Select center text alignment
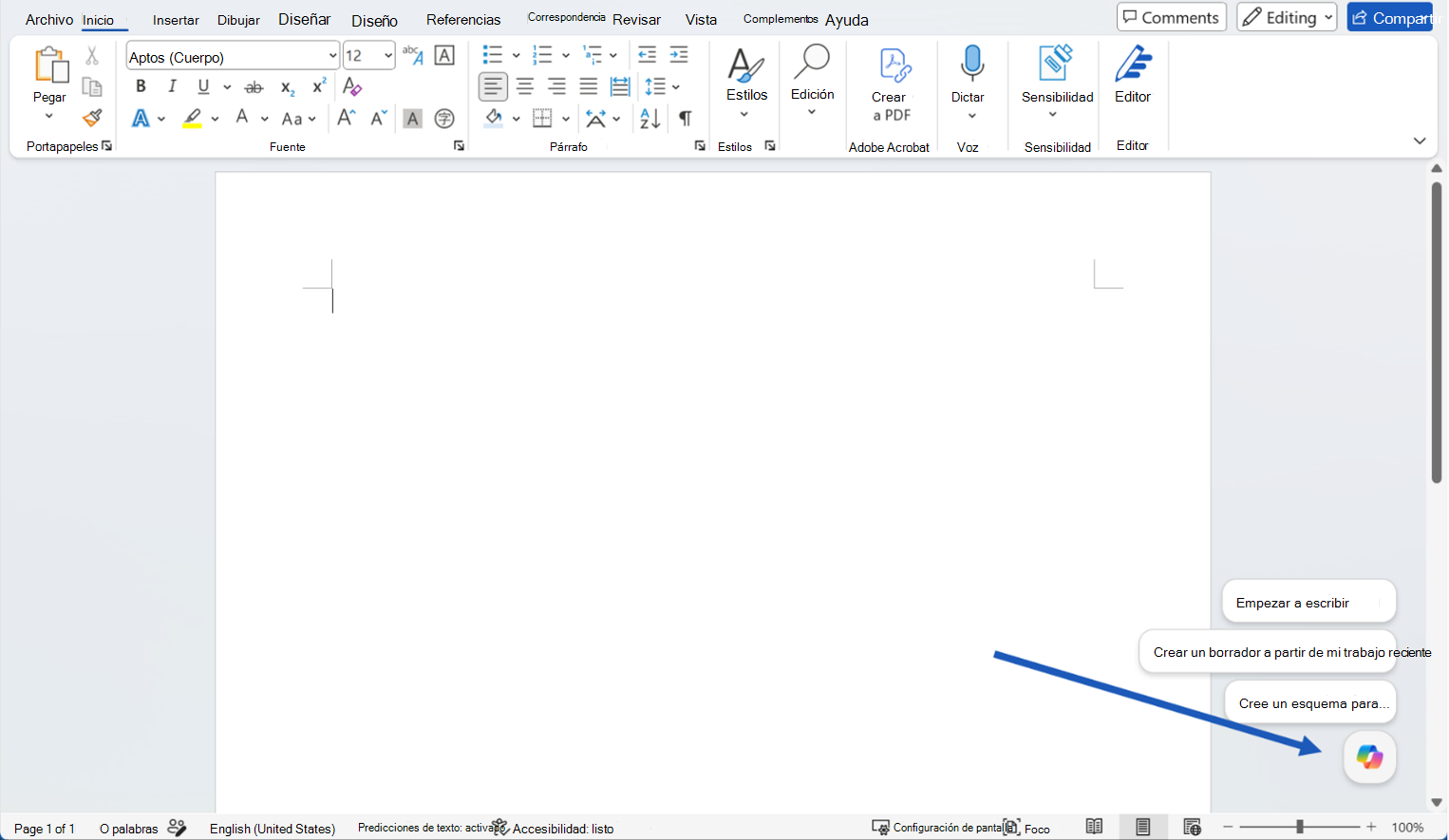1449x840 pixels. point(525,86)
